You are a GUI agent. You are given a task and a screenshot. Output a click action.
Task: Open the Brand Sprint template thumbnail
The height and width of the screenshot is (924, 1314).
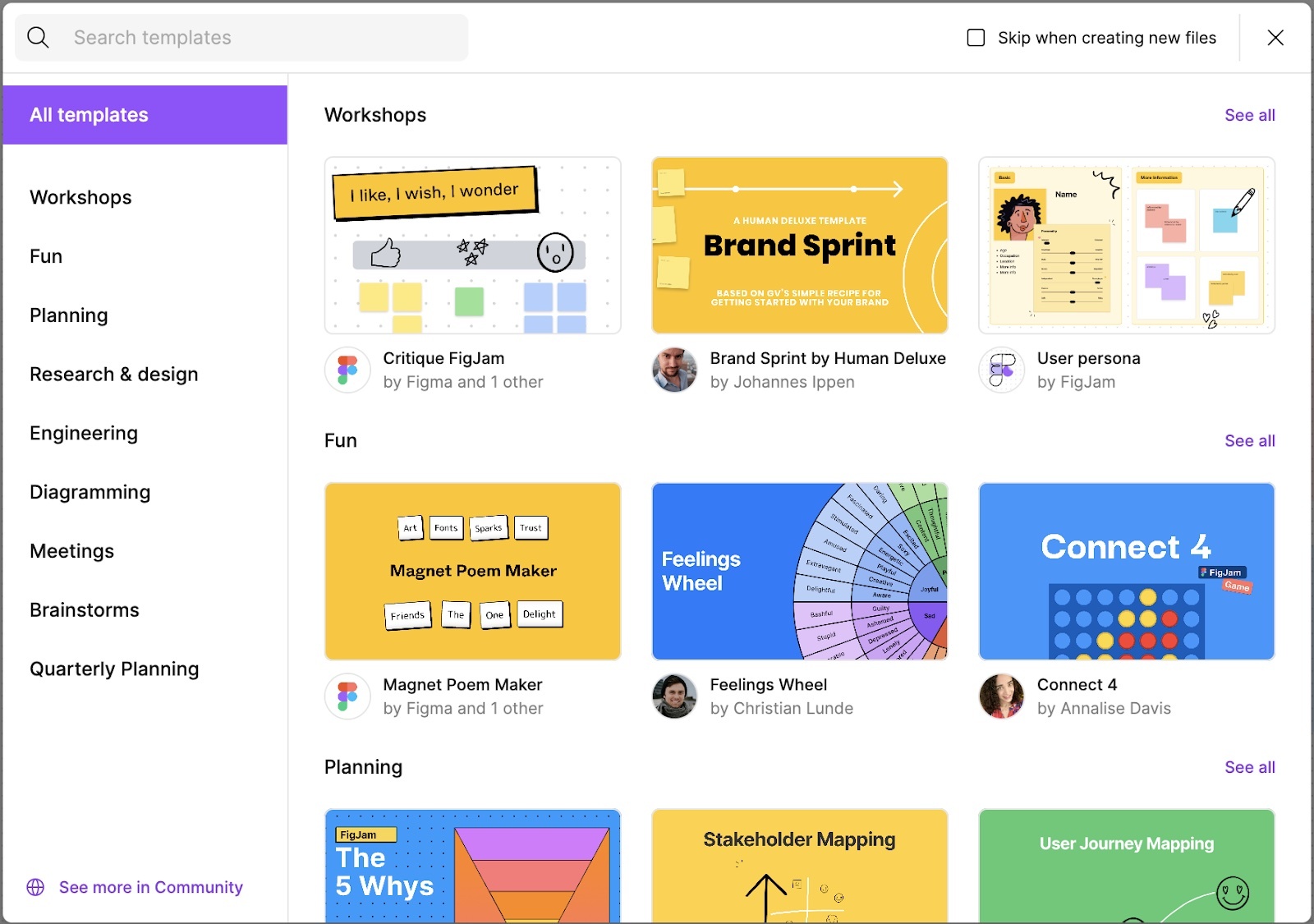point(800,246)
